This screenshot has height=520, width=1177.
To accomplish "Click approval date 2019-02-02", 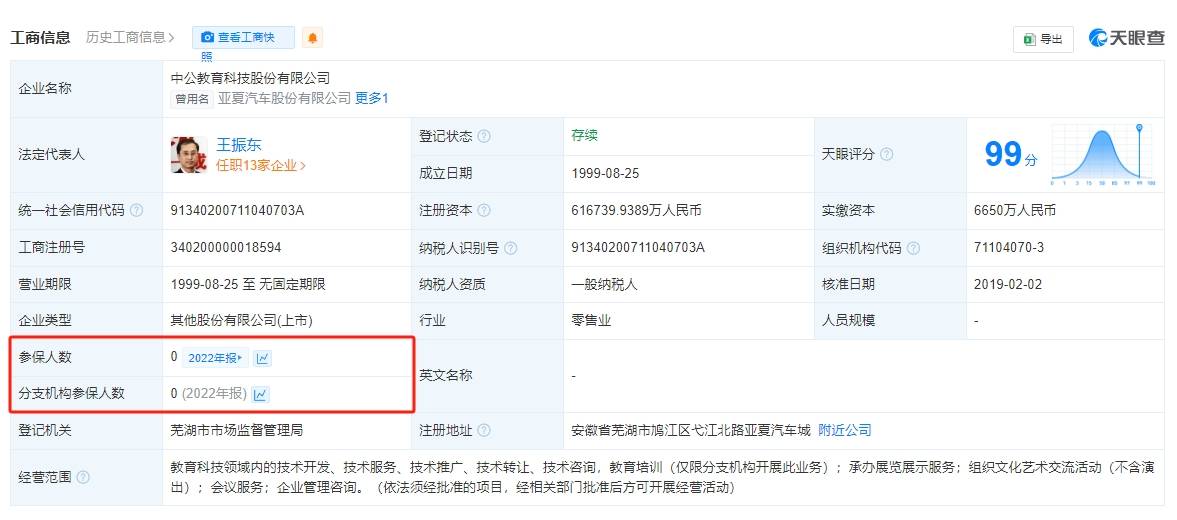I will point(1008,284).
